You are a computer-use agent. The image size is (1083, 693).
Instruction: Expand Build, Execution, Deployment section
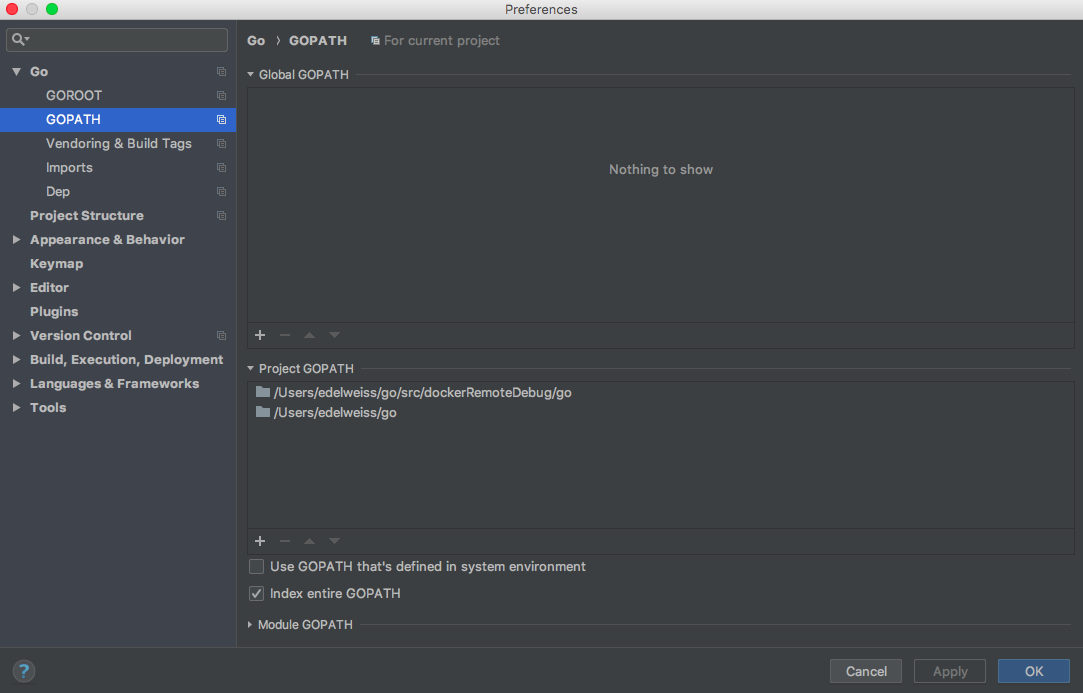tap(17, 359)
